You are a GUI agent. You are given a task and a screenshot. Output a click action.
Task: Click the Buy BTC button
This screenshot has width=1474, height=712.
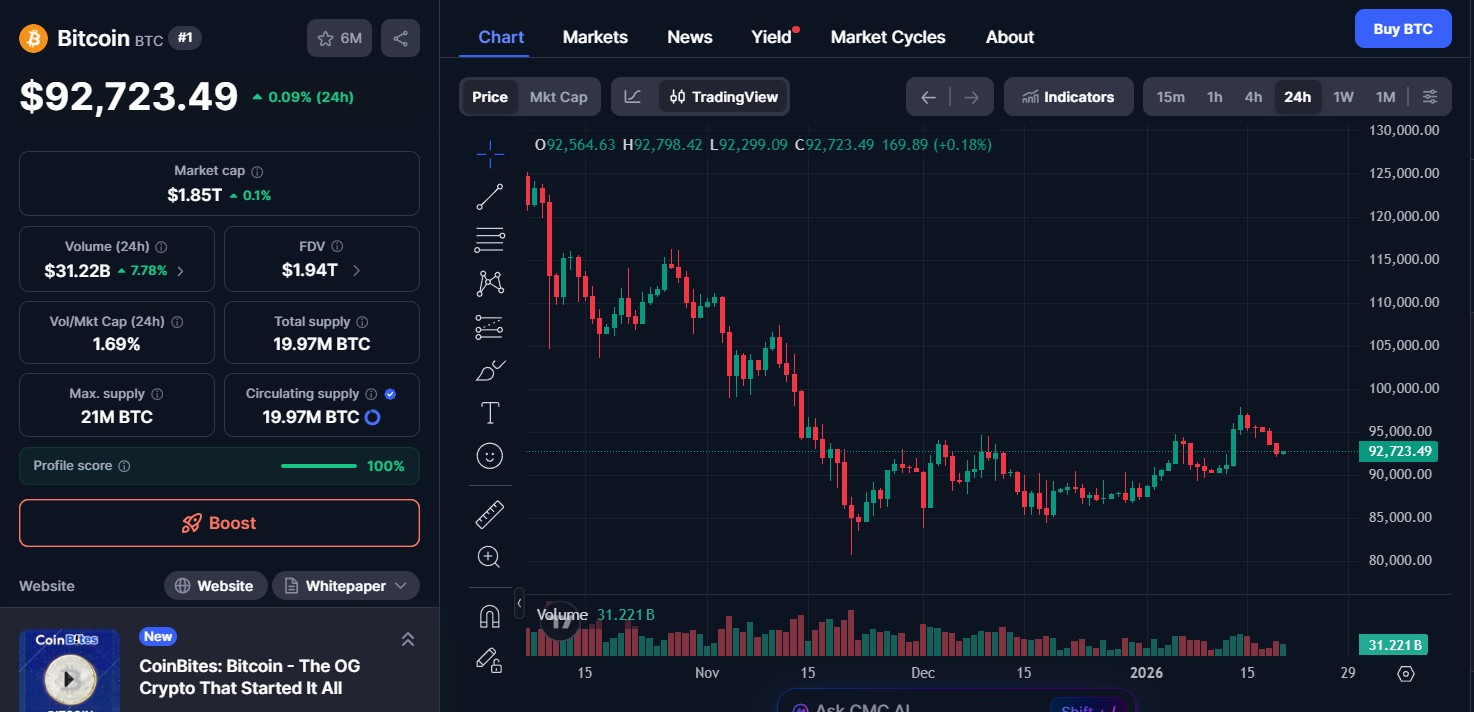coord(1402,29)
